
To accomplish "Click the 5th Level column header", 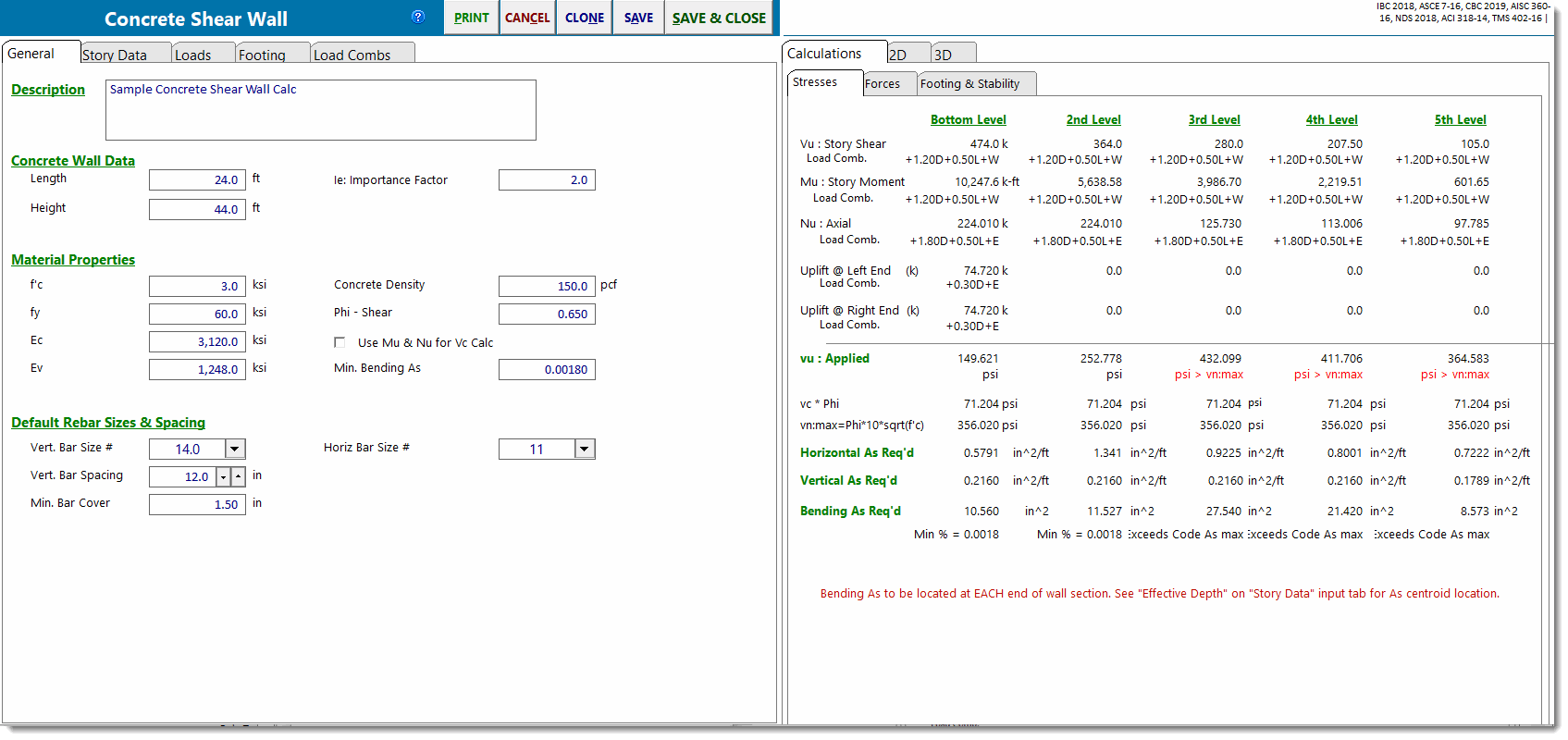I will (1461, 119).
